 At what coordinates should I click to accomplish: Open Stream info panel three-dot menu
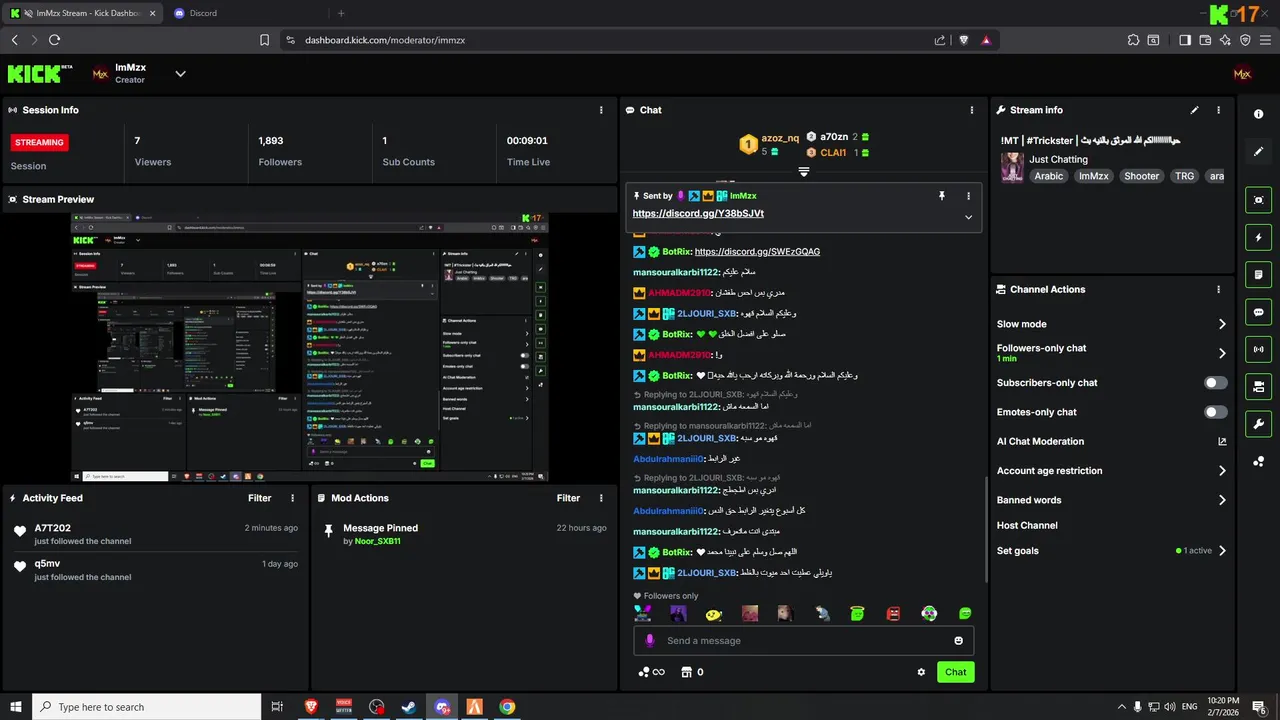(1218, 110)
